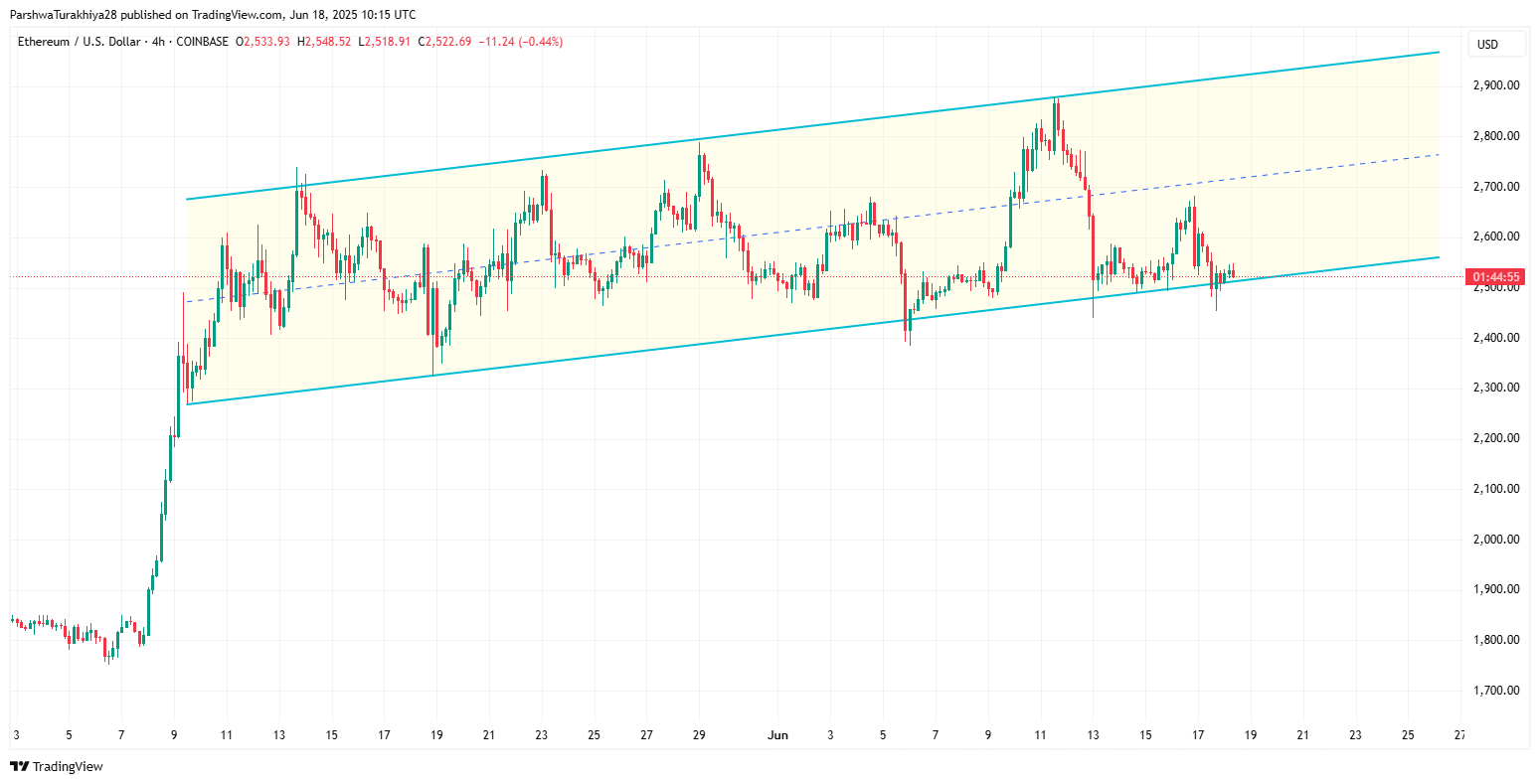Click the TradingView text link at bottom
The width and height of the screenshot is (1540, 784).
point(67,766)
